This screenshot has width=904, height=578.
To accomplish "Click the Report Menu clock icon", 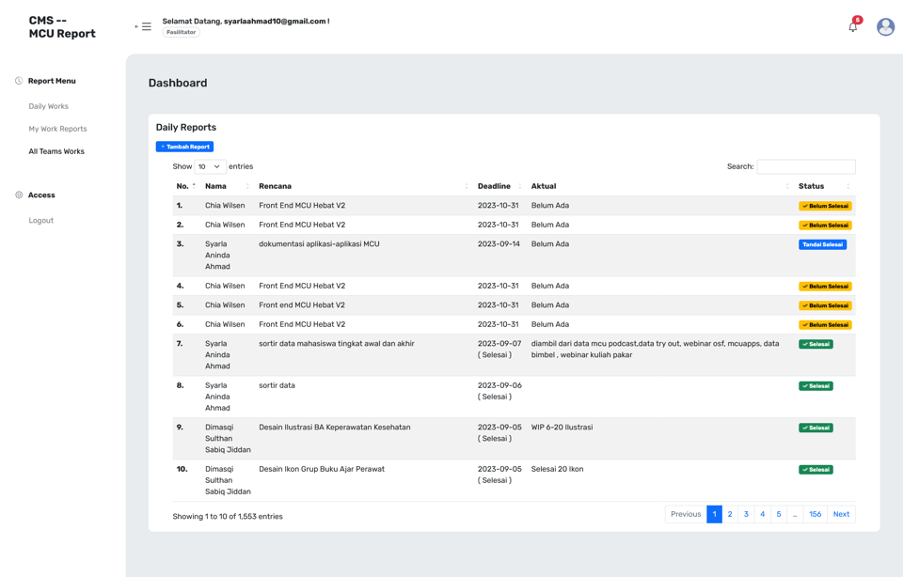I will pyautogui.click(x=19, y=81).
